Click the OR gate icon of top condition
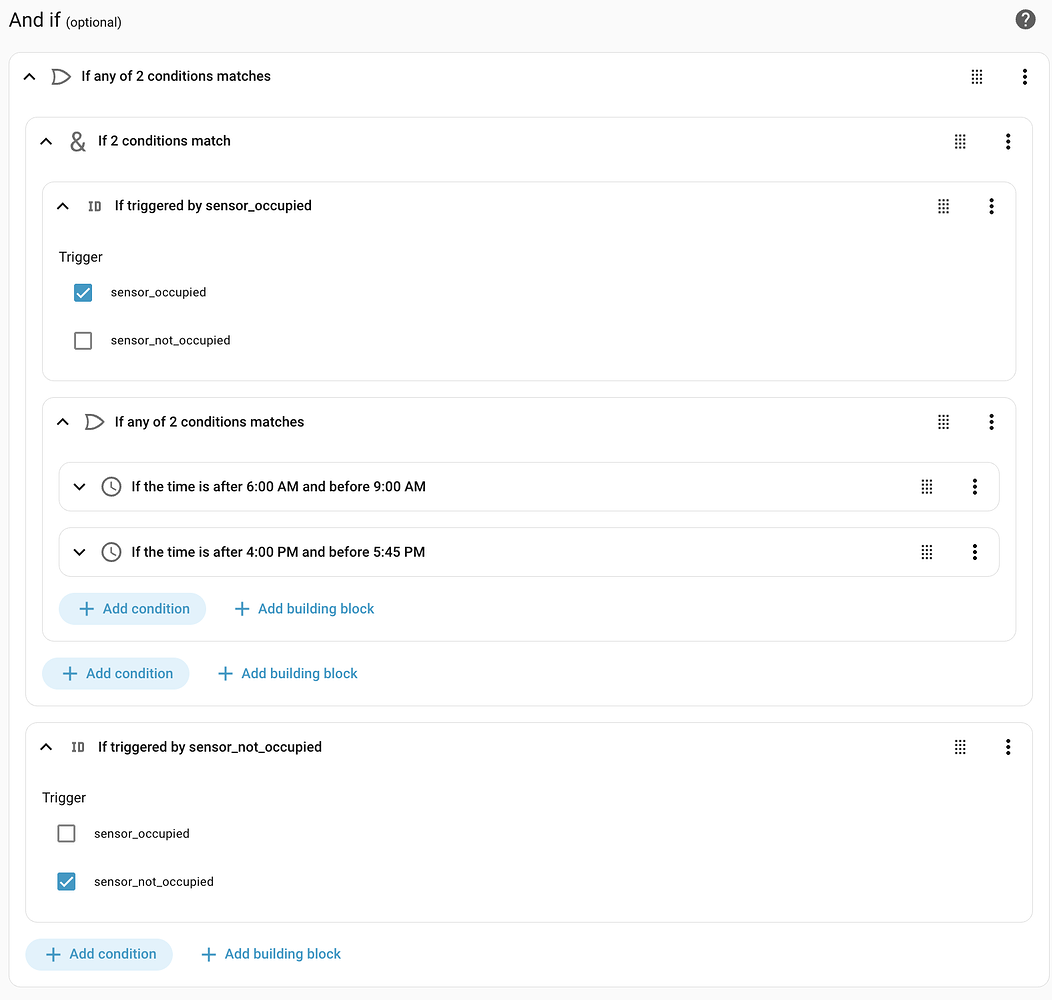1052x1000 pixels. [61, 77]
